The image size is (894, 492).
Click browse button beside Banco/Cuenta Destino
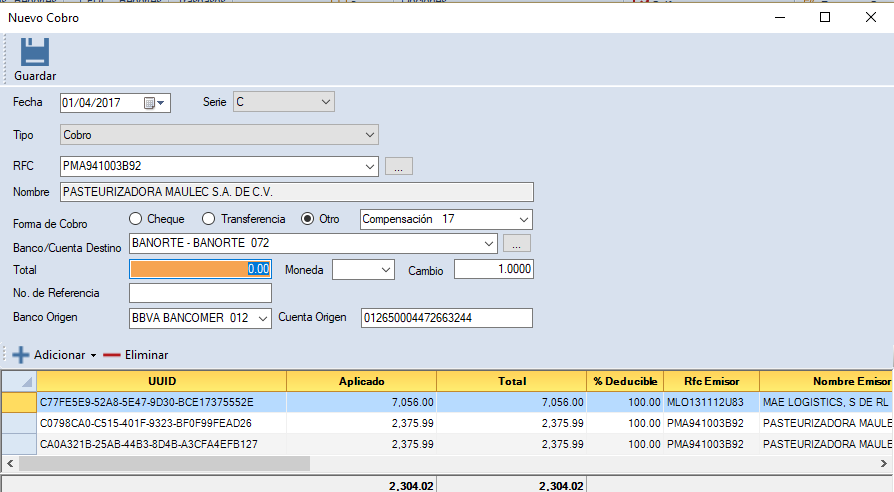(x=516, y=243)
